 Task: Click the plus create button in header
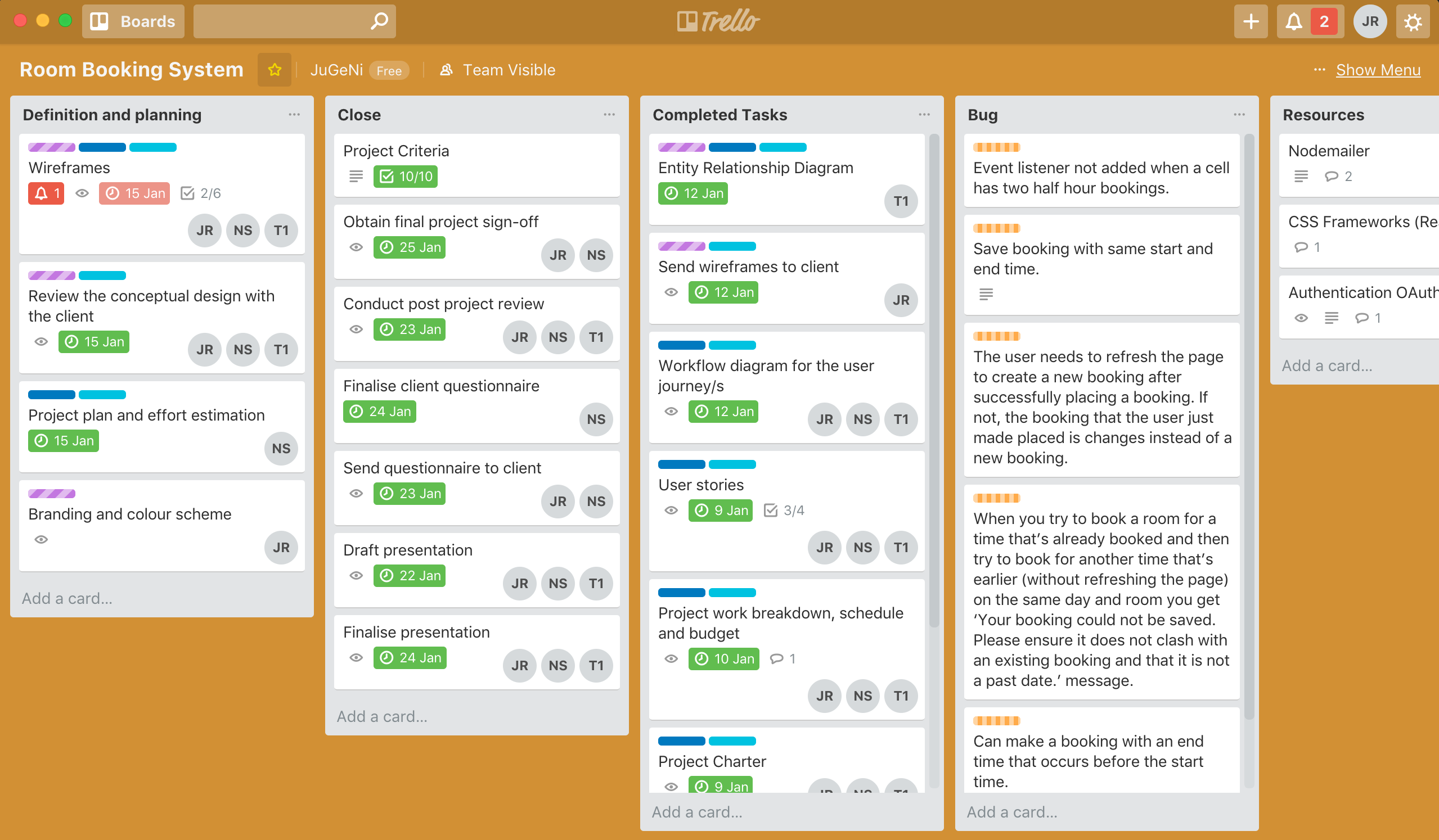pos(1251,22)
